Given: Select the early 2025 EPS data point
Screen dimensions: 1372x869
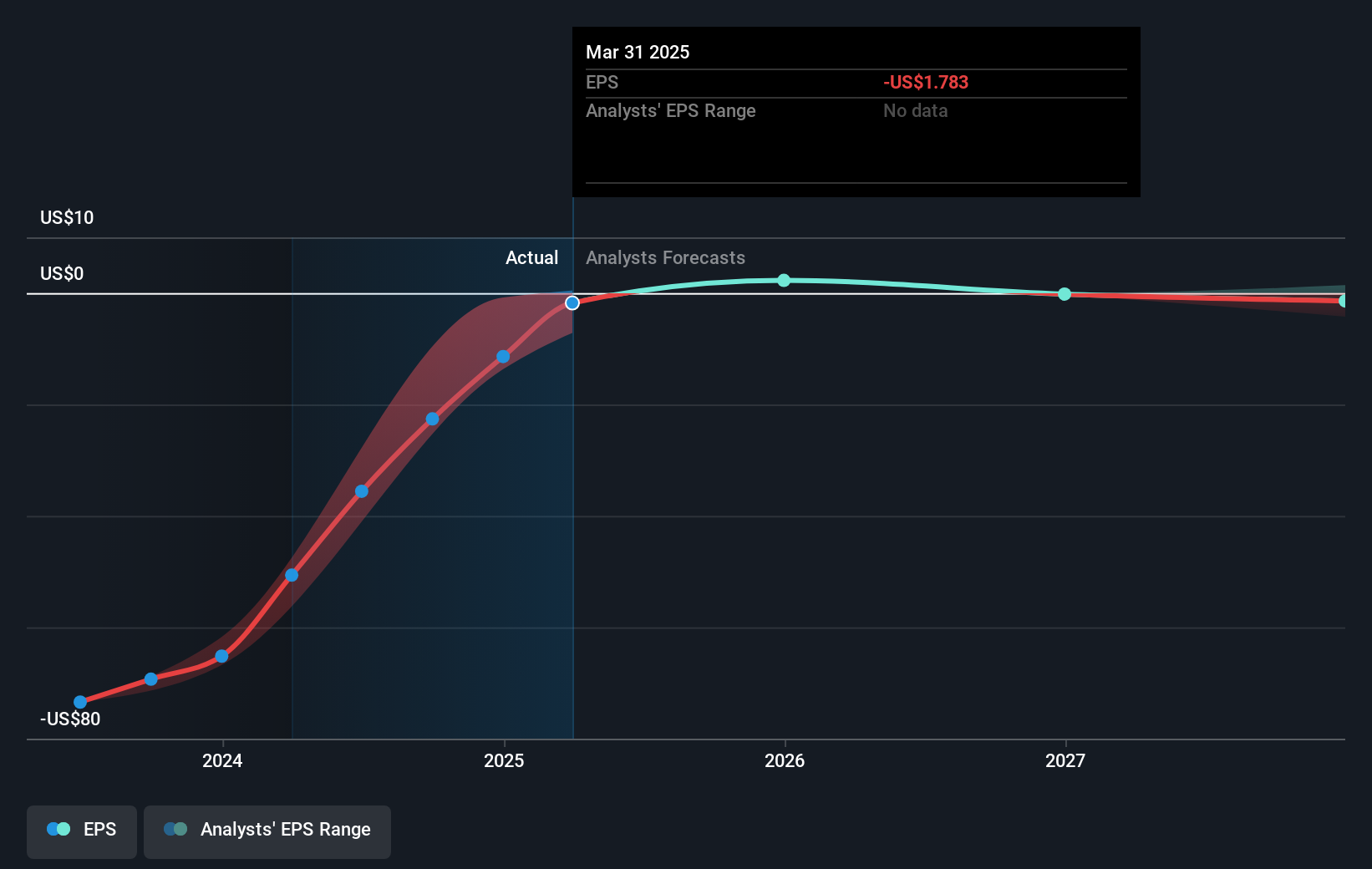Looking at the screenshot, I should pos(503,357).
